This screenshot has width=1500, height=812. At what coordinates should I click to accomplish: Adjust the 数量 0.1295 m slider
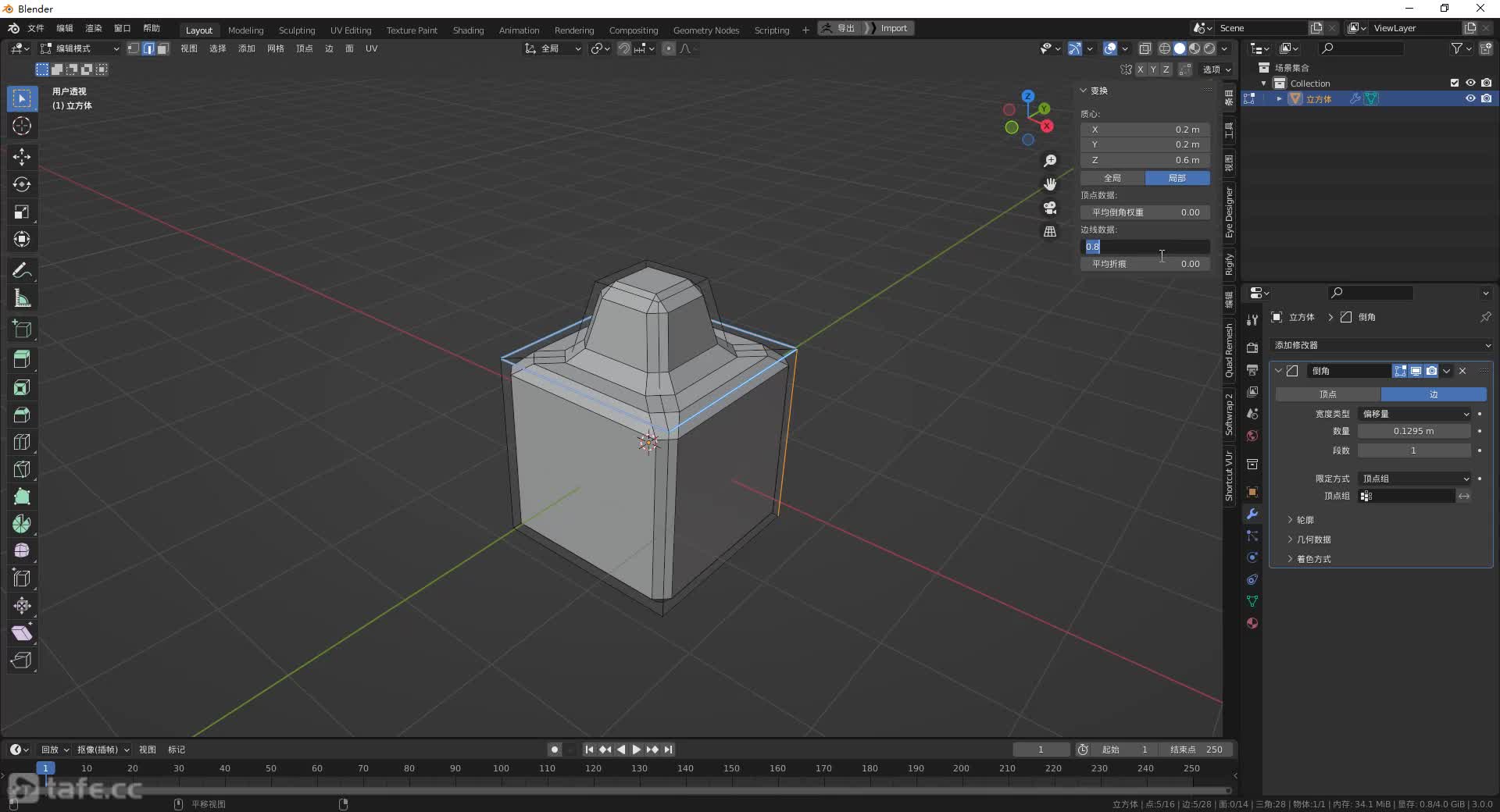[1414, 431]
